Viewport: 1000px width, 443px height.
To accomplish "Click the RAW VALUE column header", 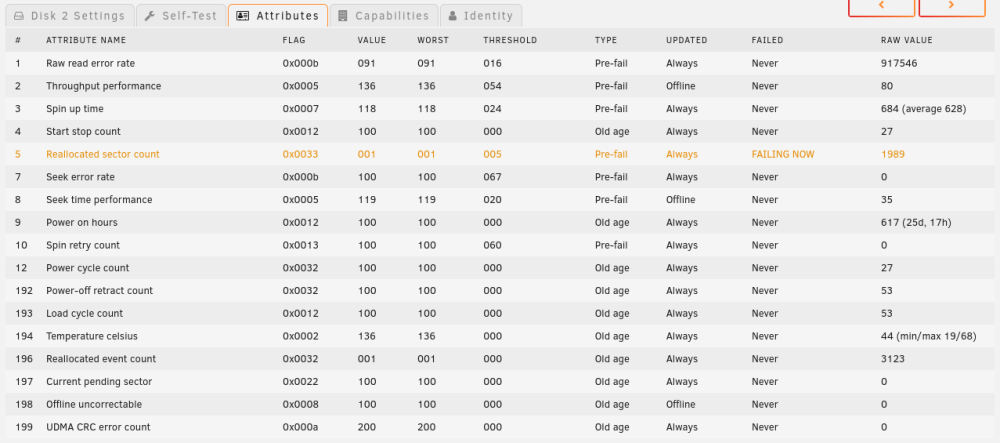I will [907, 40].
